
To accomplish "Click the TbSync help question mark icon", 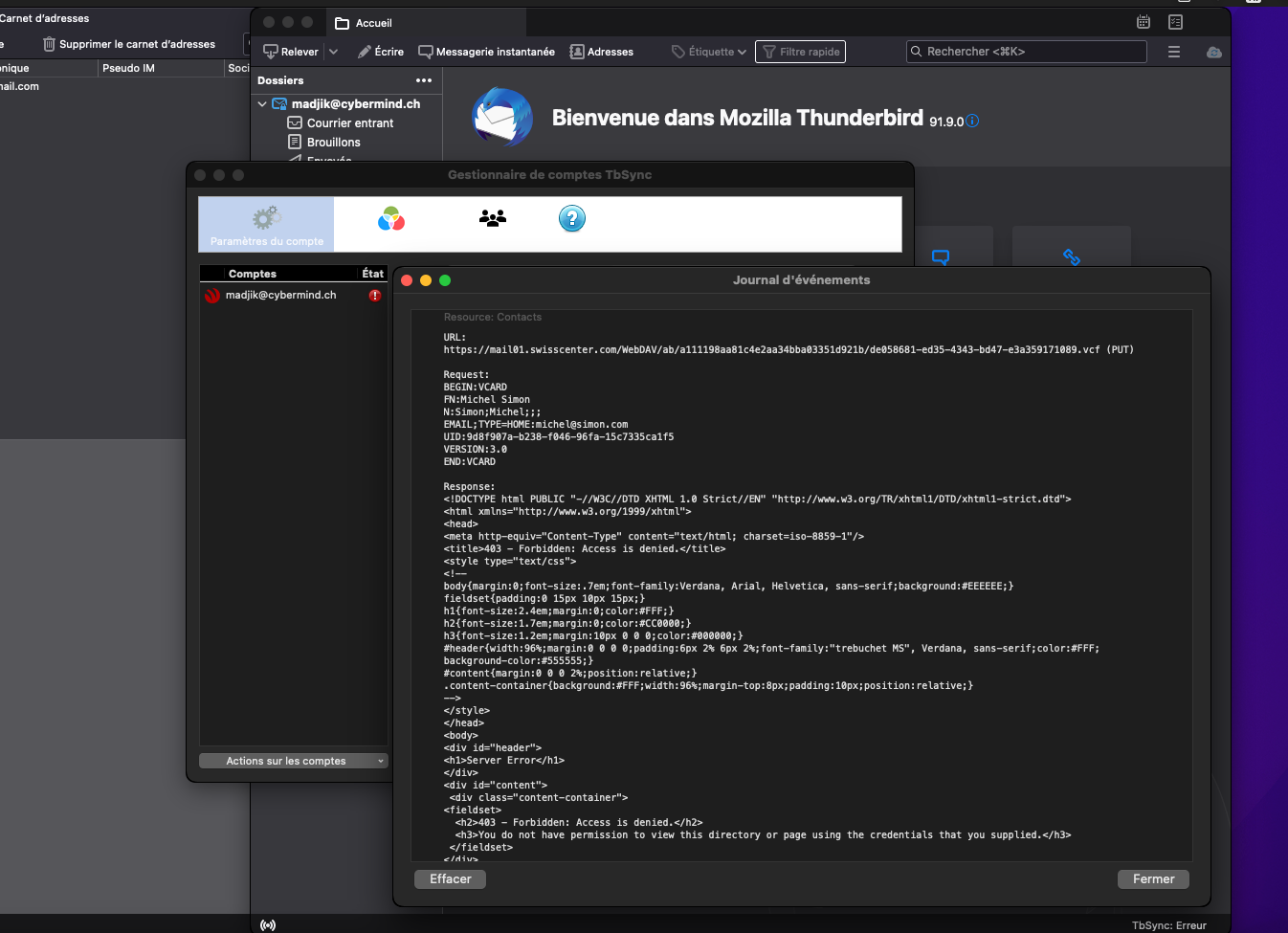I will [x=571, y=219].
